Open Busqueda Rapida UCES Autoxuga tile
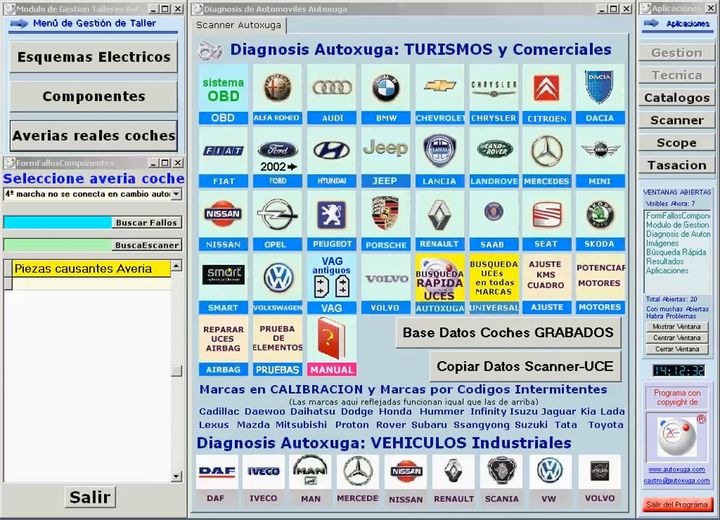Screen dimensions: 720x520 tap(440, 277)
